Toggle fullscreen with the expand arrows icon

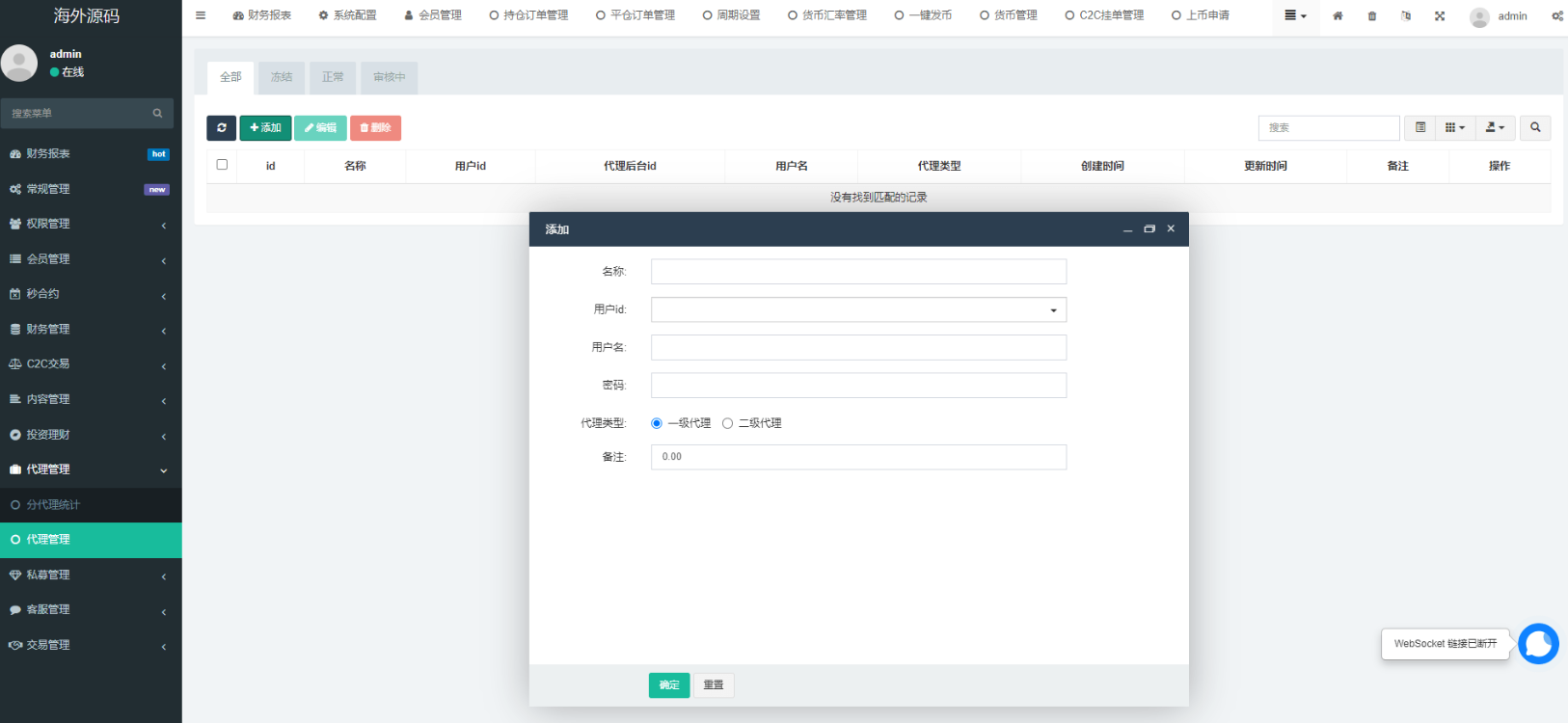[1440, 16]
